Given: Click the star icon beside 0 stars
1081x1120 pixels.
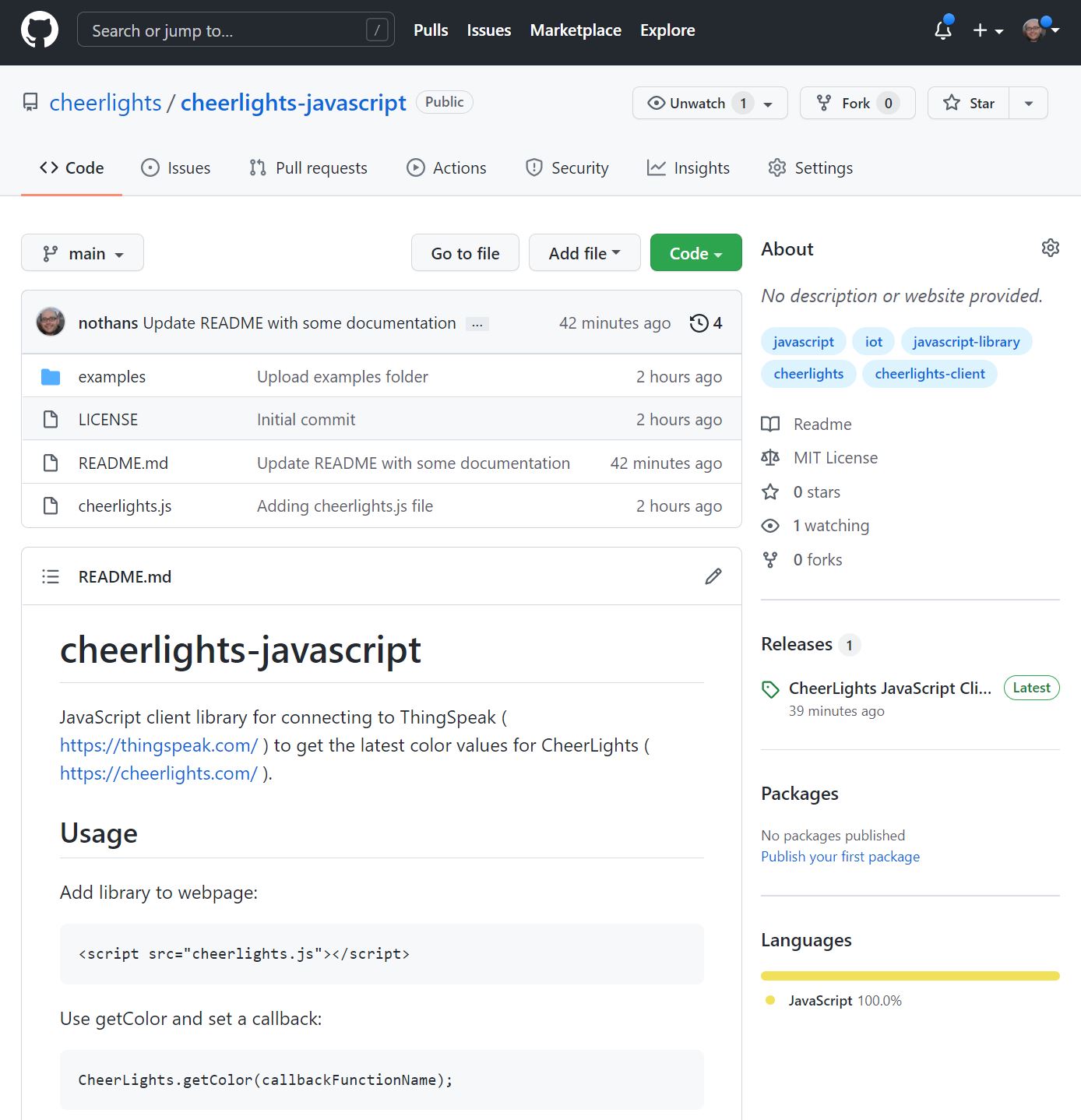Looking at the screenshot, I should pos(770,491).
